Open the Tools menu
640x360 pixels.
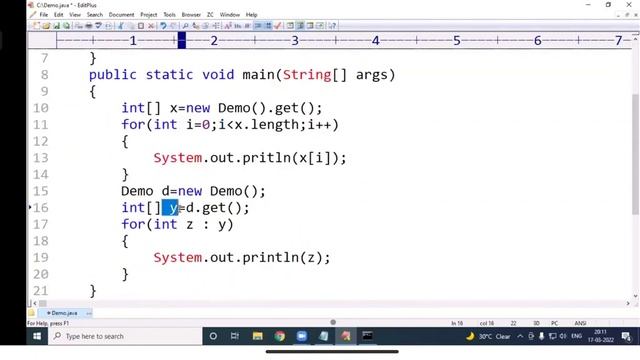[x=169, y=15]
